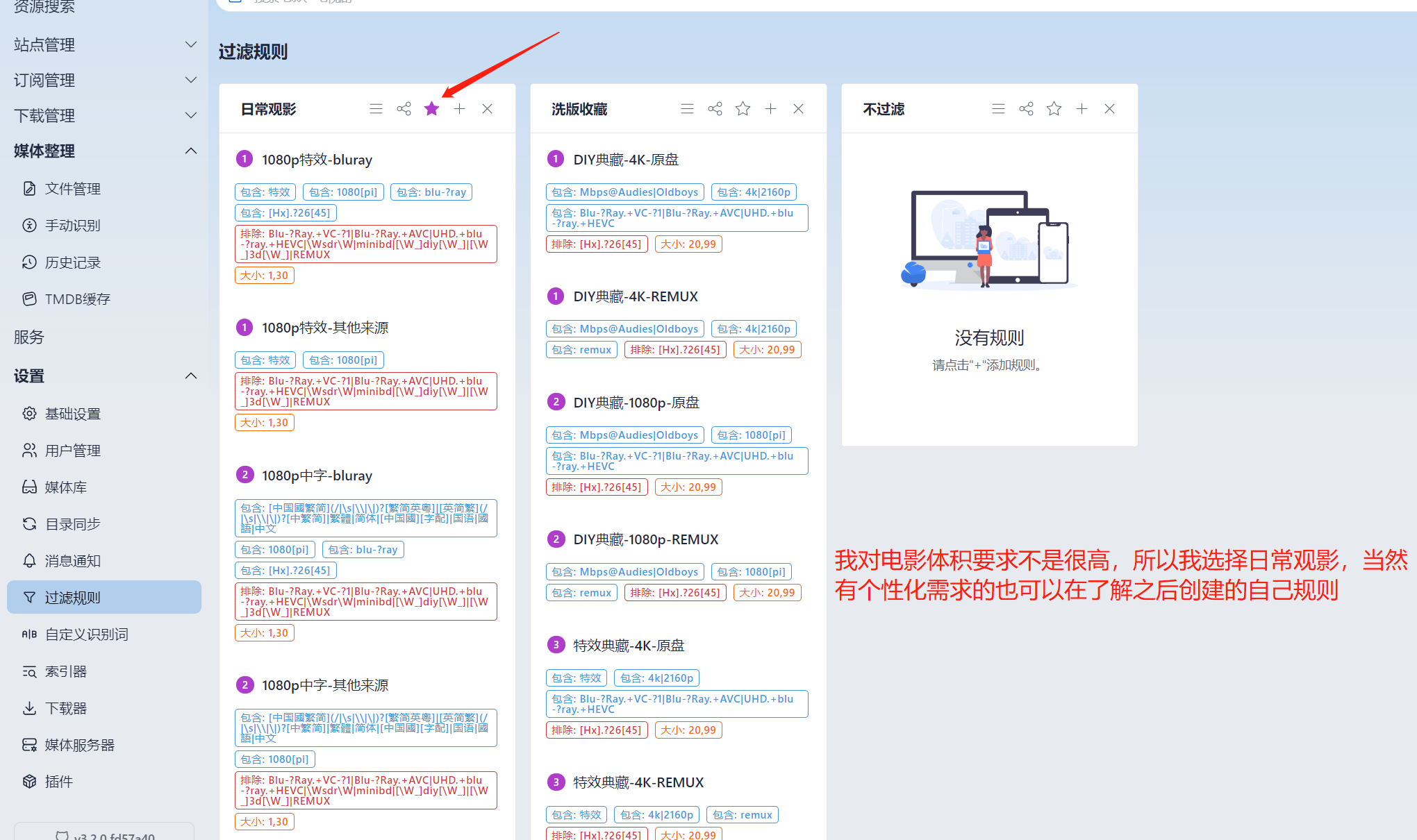Click 包含: remux tag under DIY典藏-4K-REMUX
The image size is (1417, 840).
[581, 350]
